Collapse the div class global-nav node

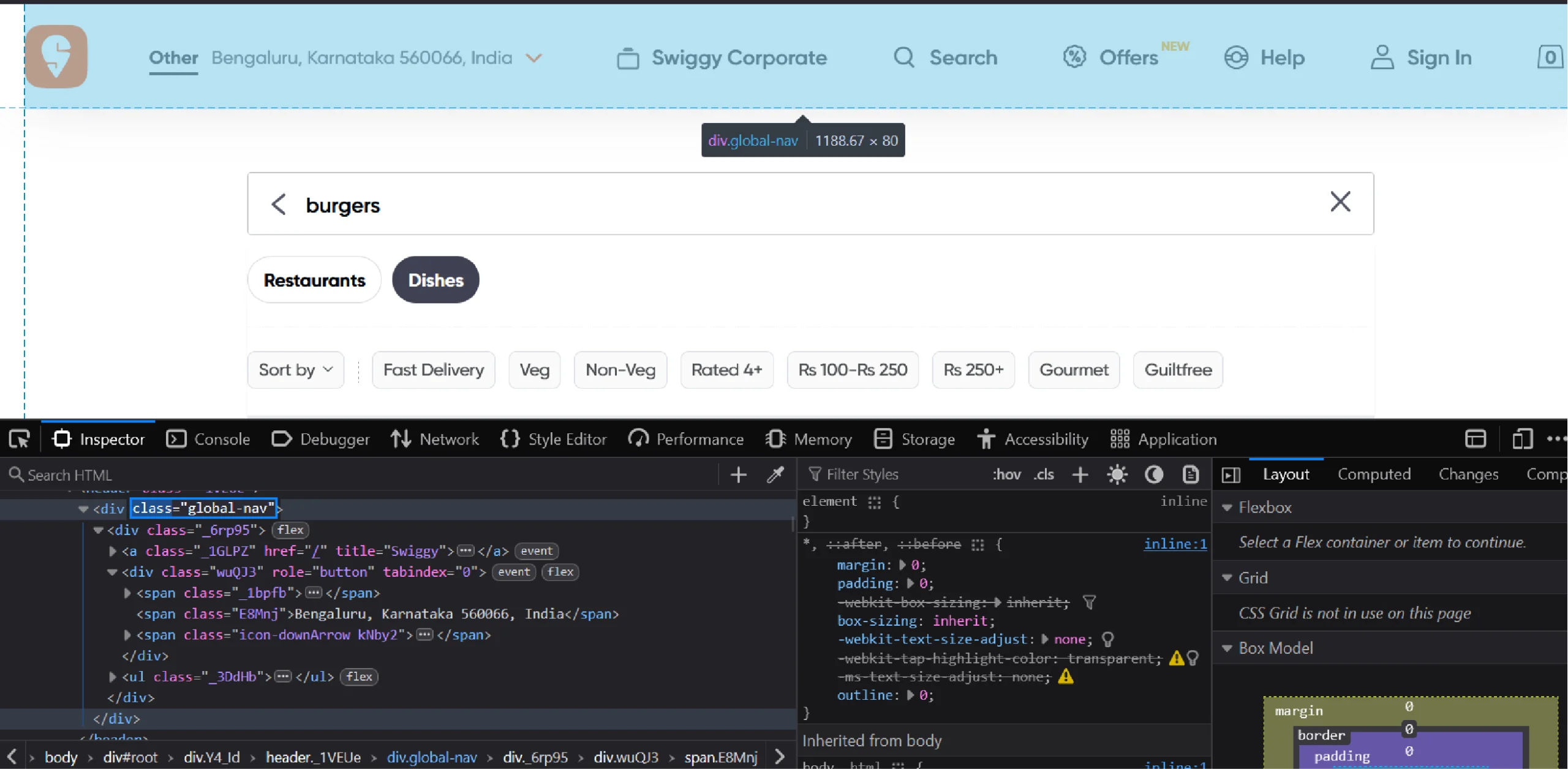pos(83,509)
